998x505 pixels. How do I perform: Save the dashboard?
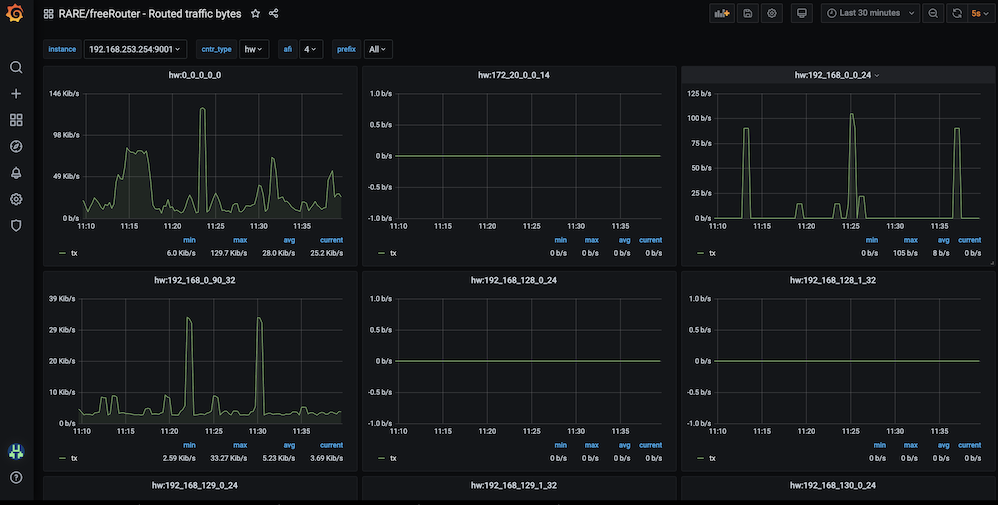point(748,13)
